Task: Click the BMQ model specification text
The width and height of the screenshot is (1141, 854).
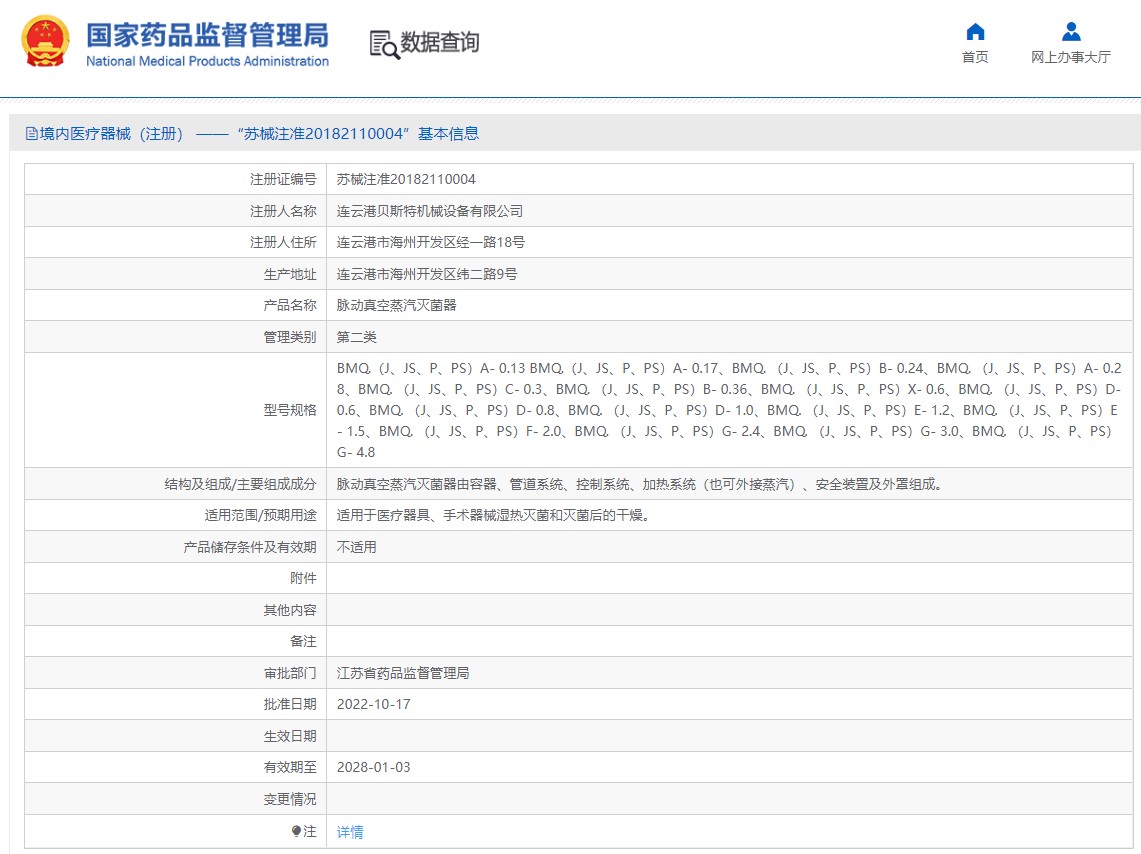Action: click(729, 410)
